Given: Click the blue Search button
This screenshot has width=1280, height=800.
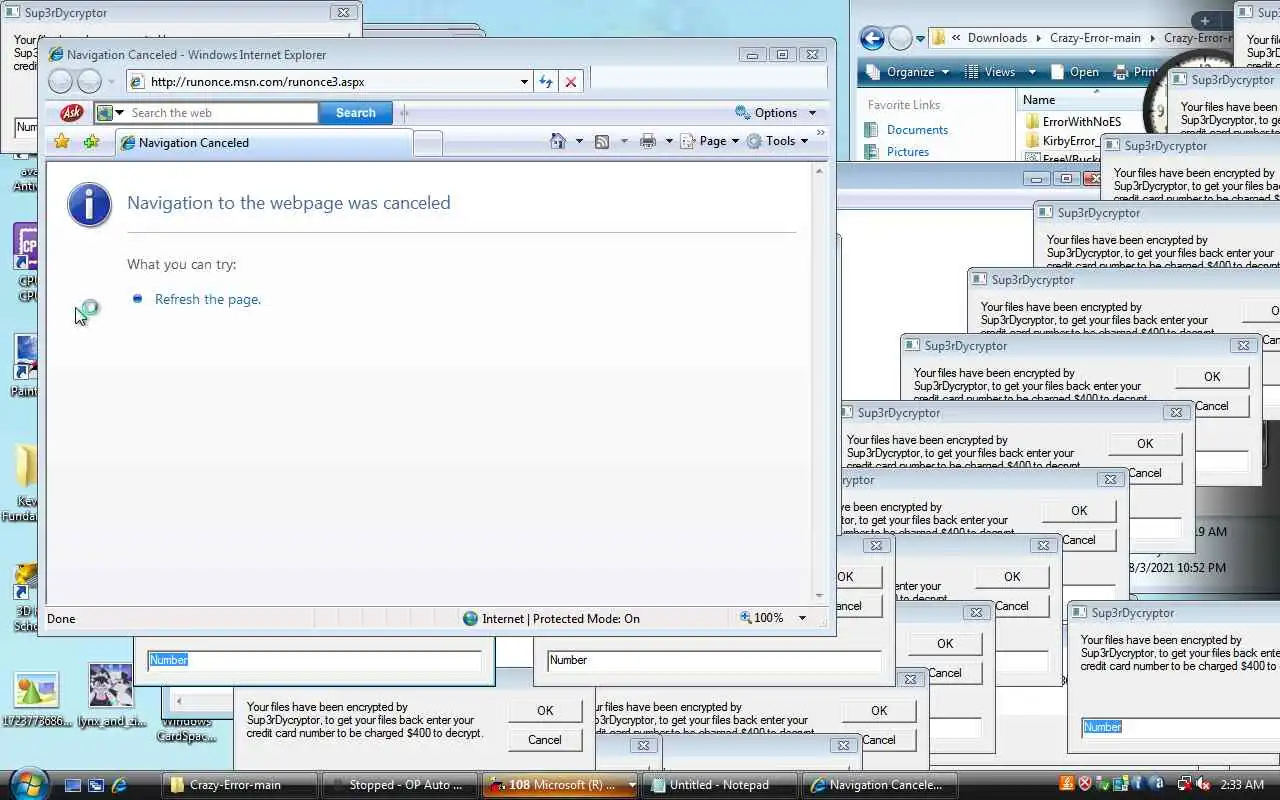Looking at the screenshot, I should click(355, 113).
